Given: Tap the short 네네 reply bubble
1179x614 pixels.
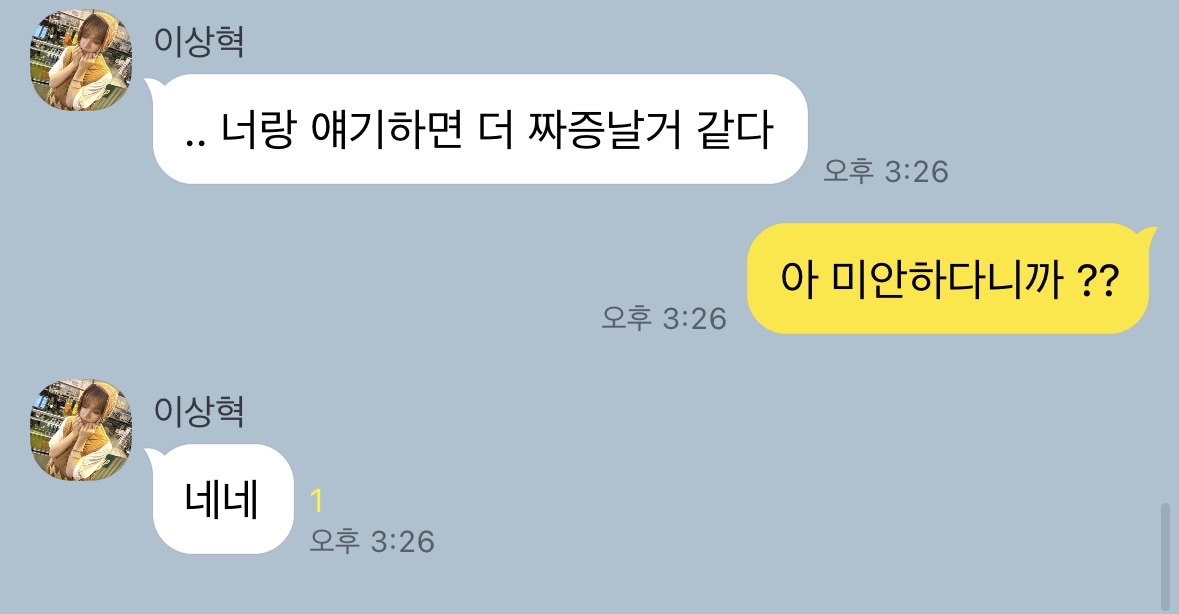Looking at the screenshot, I should (223, 499).
